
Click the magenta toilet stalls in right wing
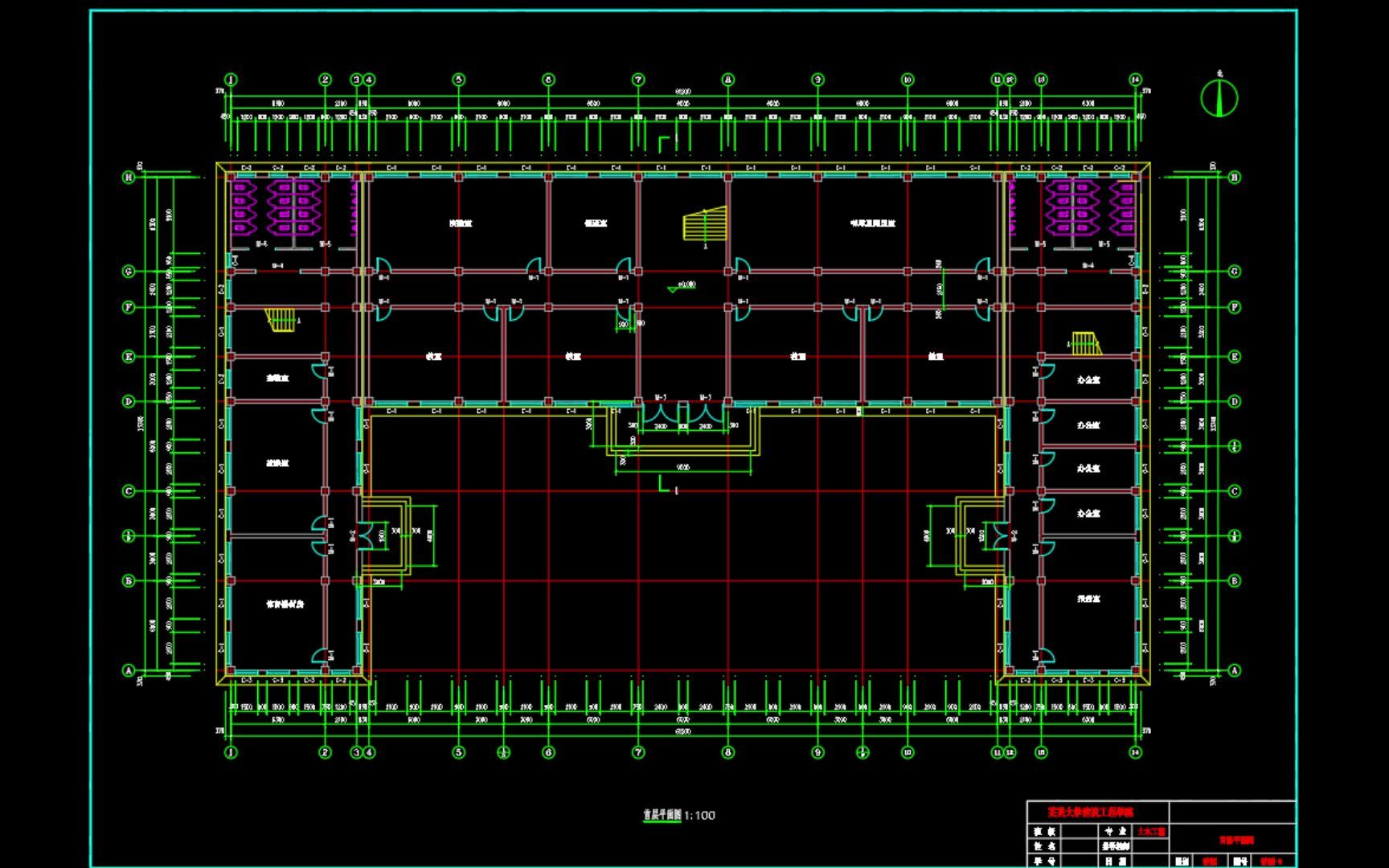pos(1090,207)
